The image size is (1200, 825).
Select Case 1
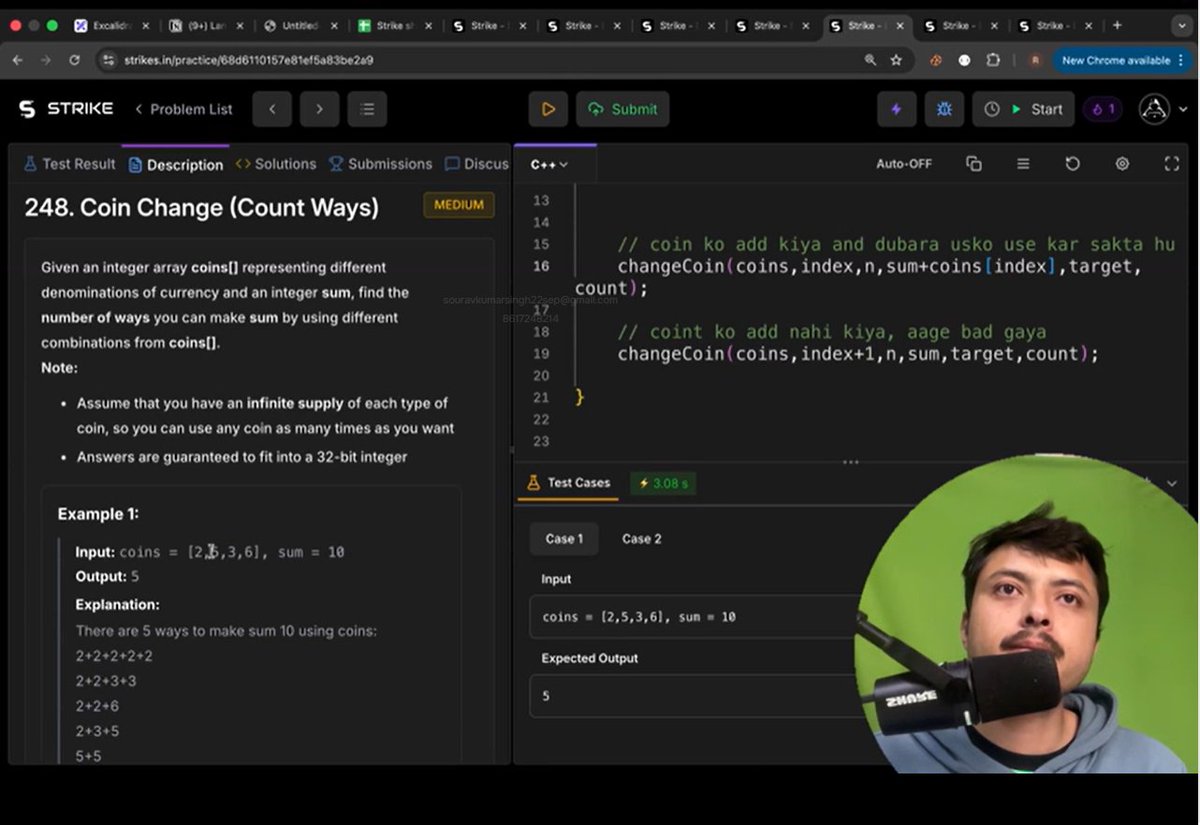click(564, 539)
